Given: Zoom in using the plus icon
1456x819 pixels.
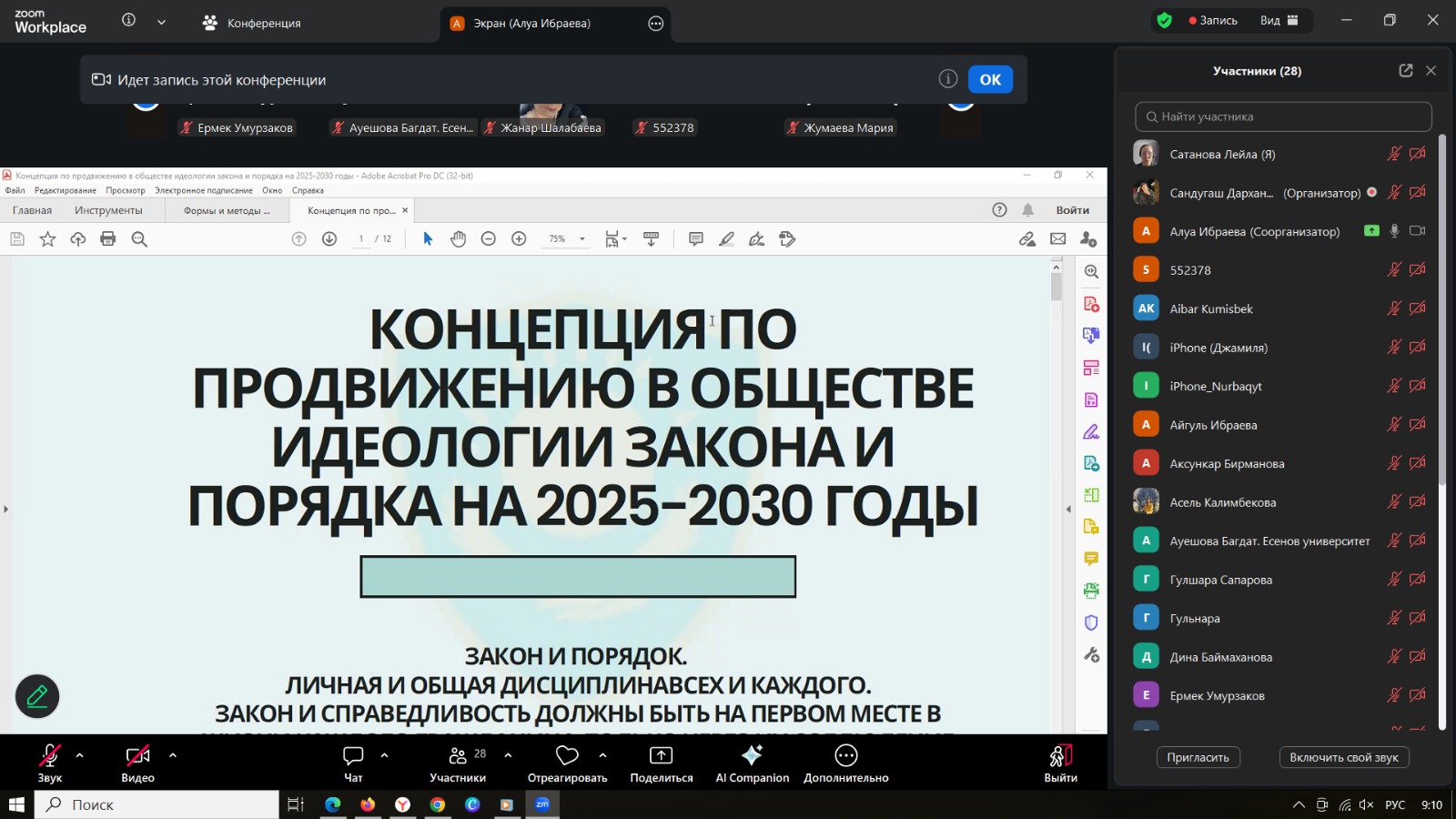Looking at the screenshot, I should pyautogui.click(x=519, y=238).
